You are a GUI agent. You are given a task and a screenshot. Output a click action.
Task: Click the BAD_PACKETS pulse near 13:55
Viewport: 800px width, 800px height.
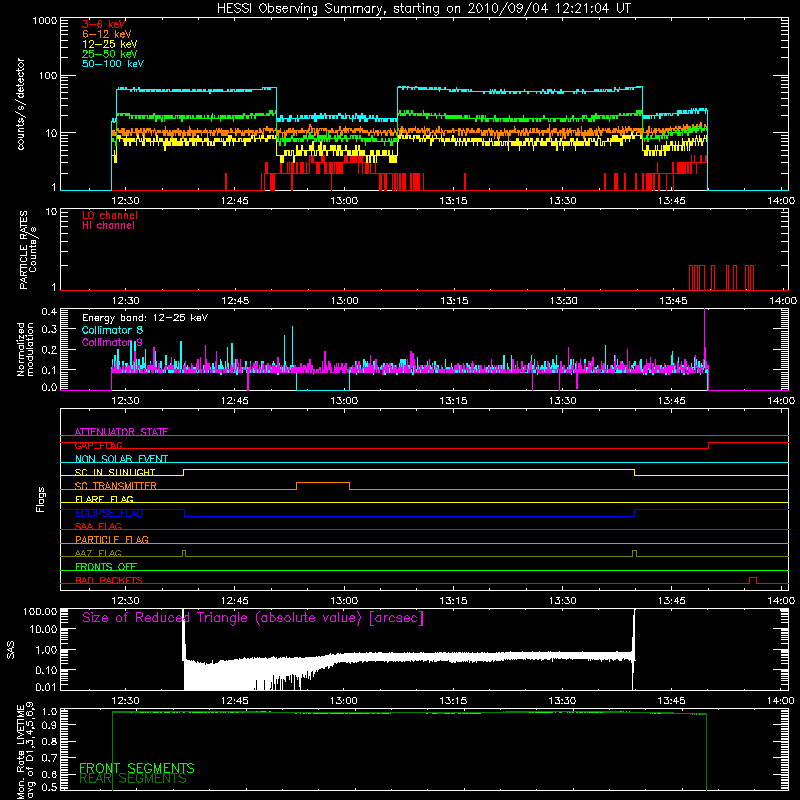pyautogui.click(x=753, y=580)
